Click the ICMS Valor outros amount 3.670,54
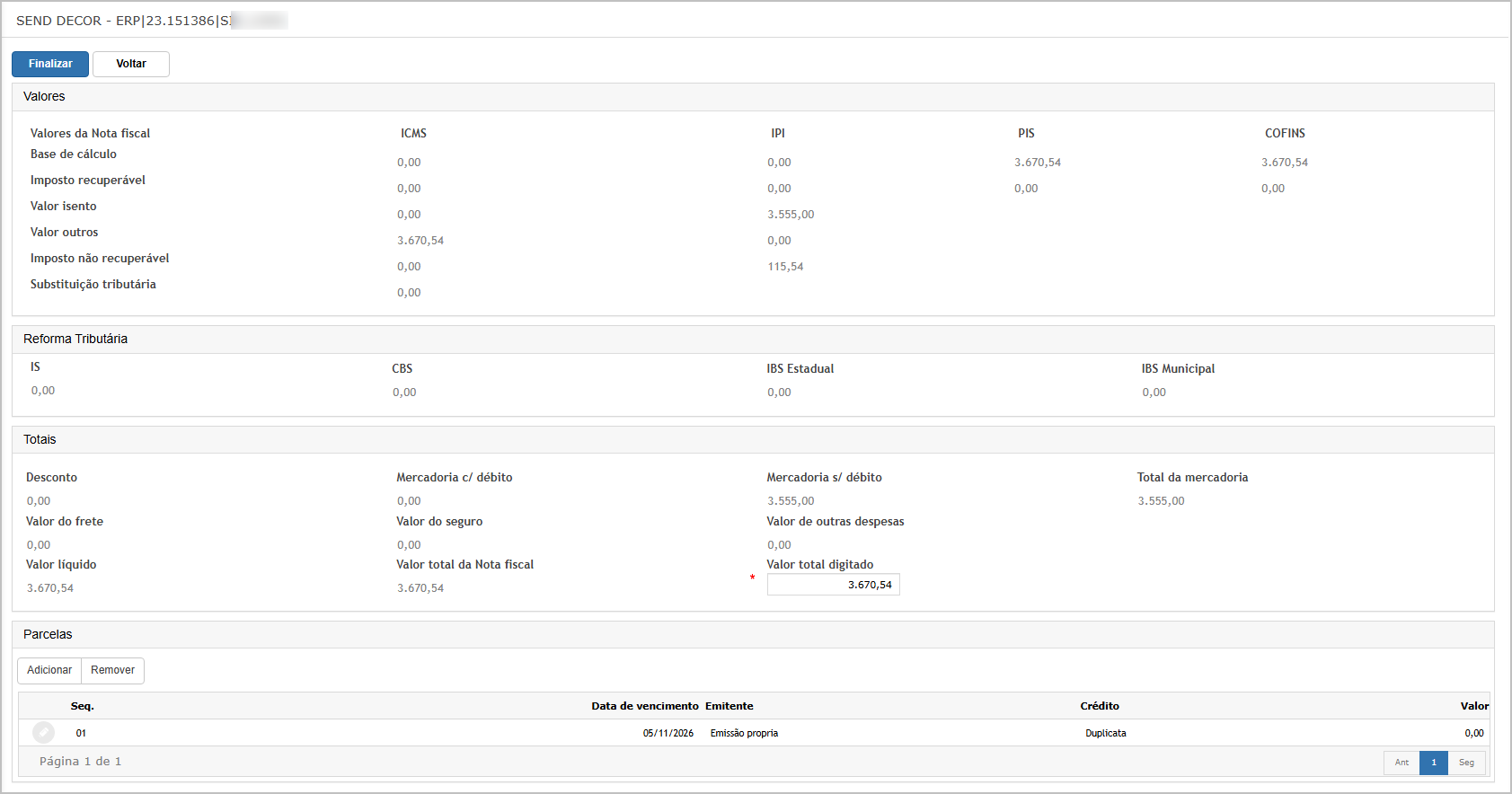 pyautogui.click(x=420, y=241)
